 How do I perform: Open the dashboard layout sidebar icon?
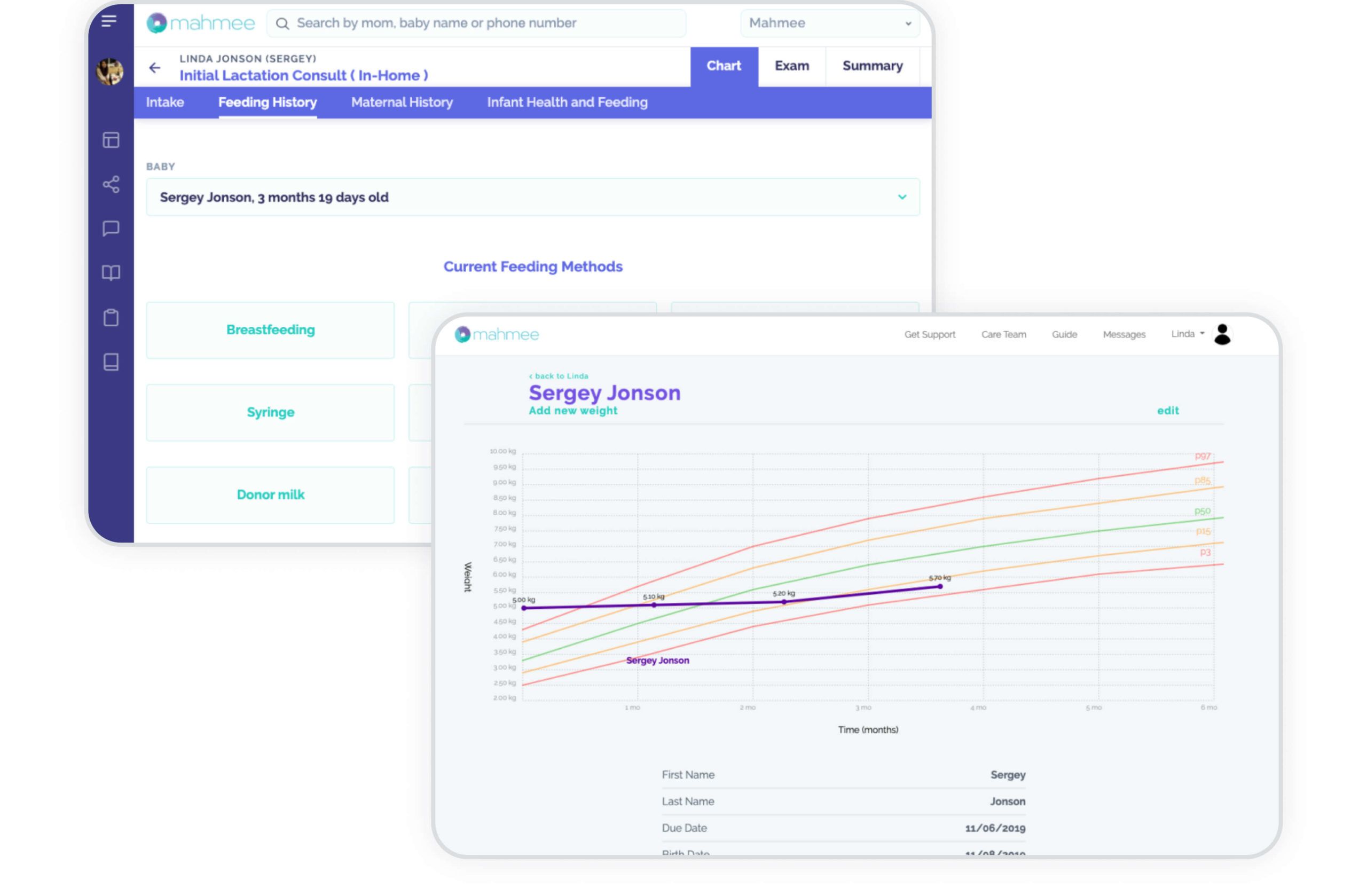pyautogui.click(x=111, y=139)
